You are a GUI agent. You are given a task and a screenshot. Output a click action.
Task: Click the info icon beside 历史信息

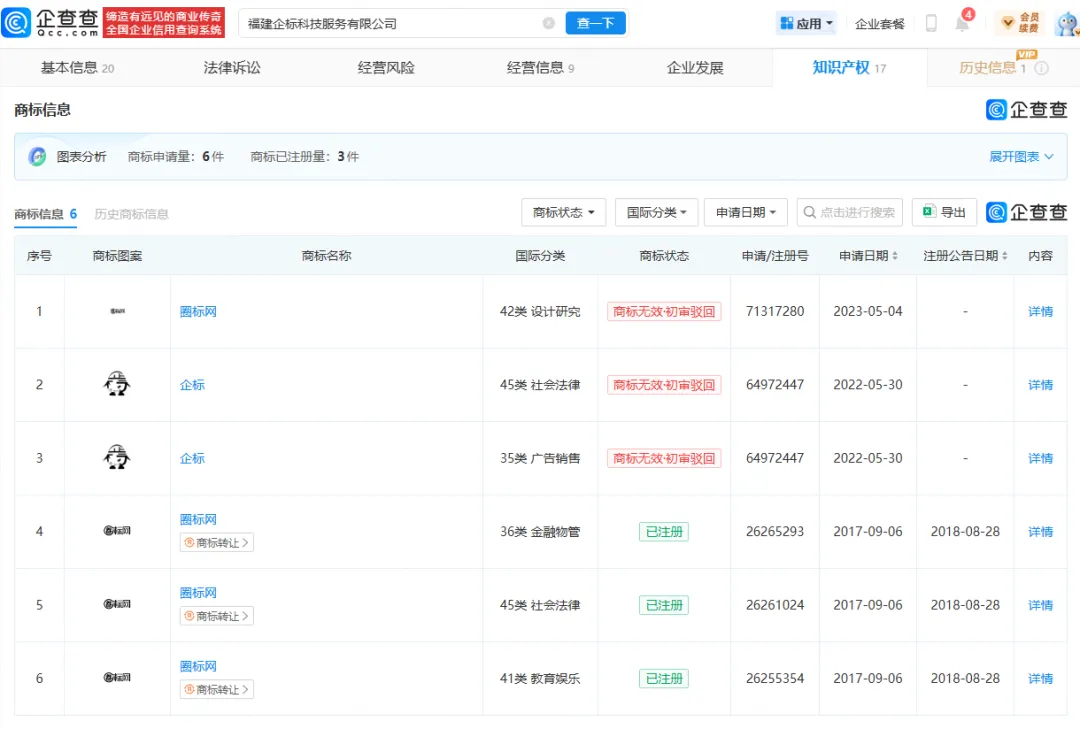[x=1042, y=68]
